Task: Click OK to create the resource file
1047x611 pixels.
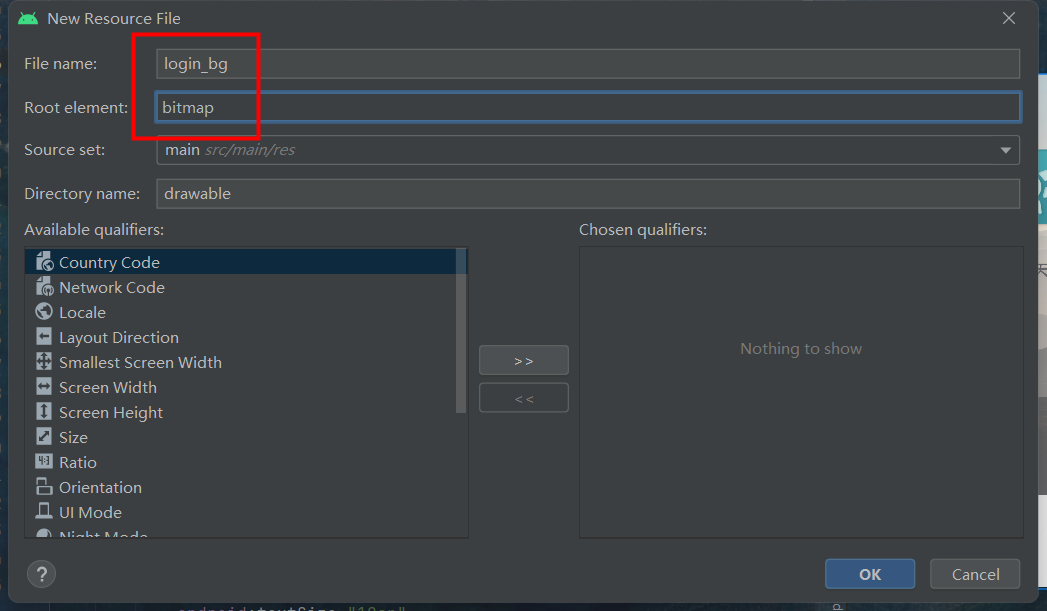Action: click(x=869, y=574)
